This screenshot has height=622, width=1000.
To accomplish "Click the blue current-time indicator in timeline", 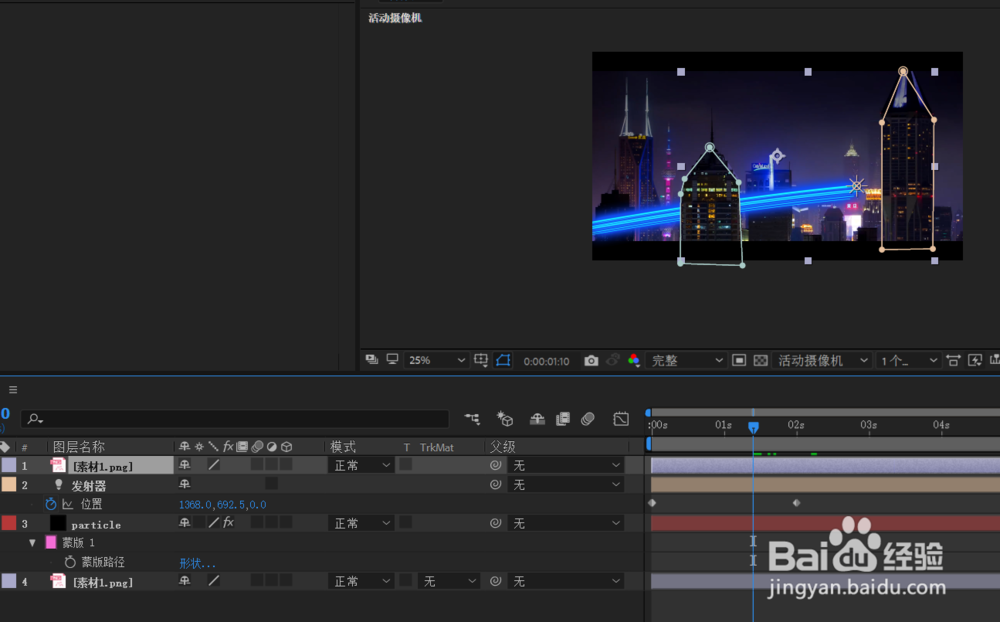I will pyautogui.click(x=753, y=427).
